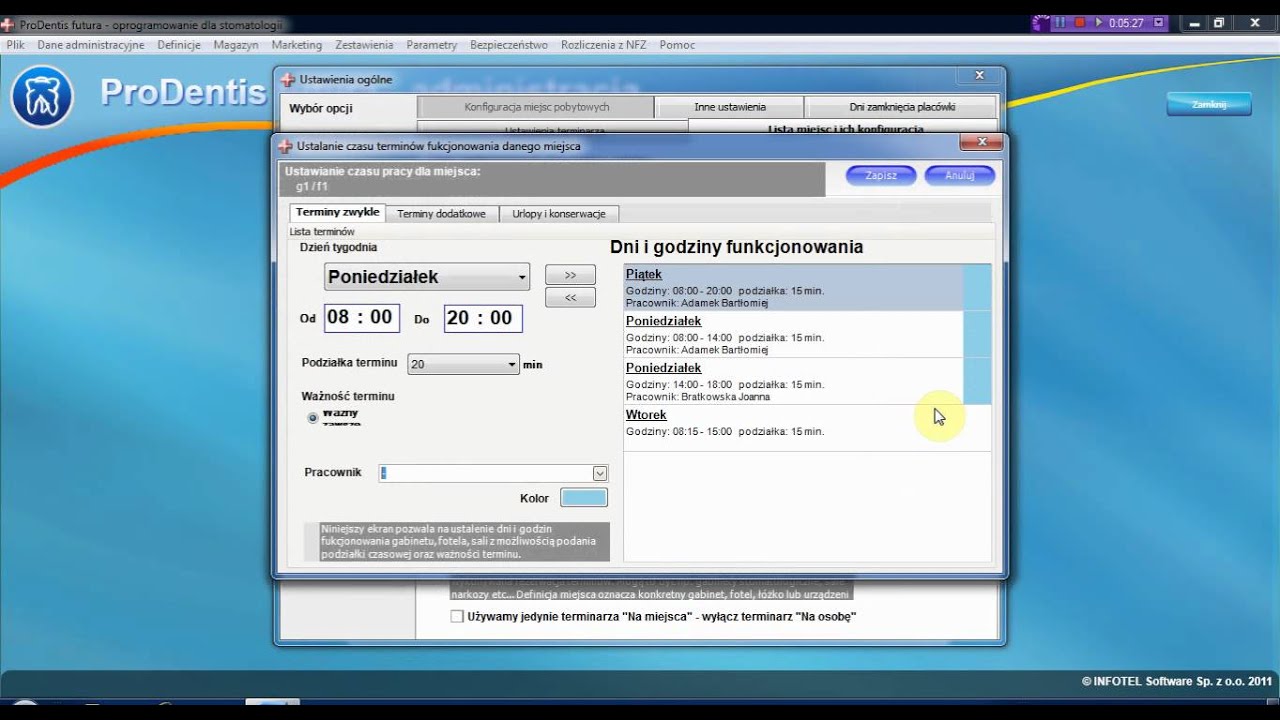Open the Marketing menu
The height and width of the screenshot is (720, 1280).
(297, 45)
